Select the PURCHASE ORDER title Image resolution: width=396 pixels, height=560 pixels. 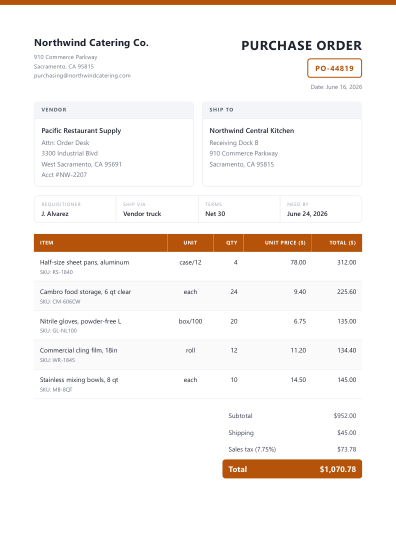(301, 46)
